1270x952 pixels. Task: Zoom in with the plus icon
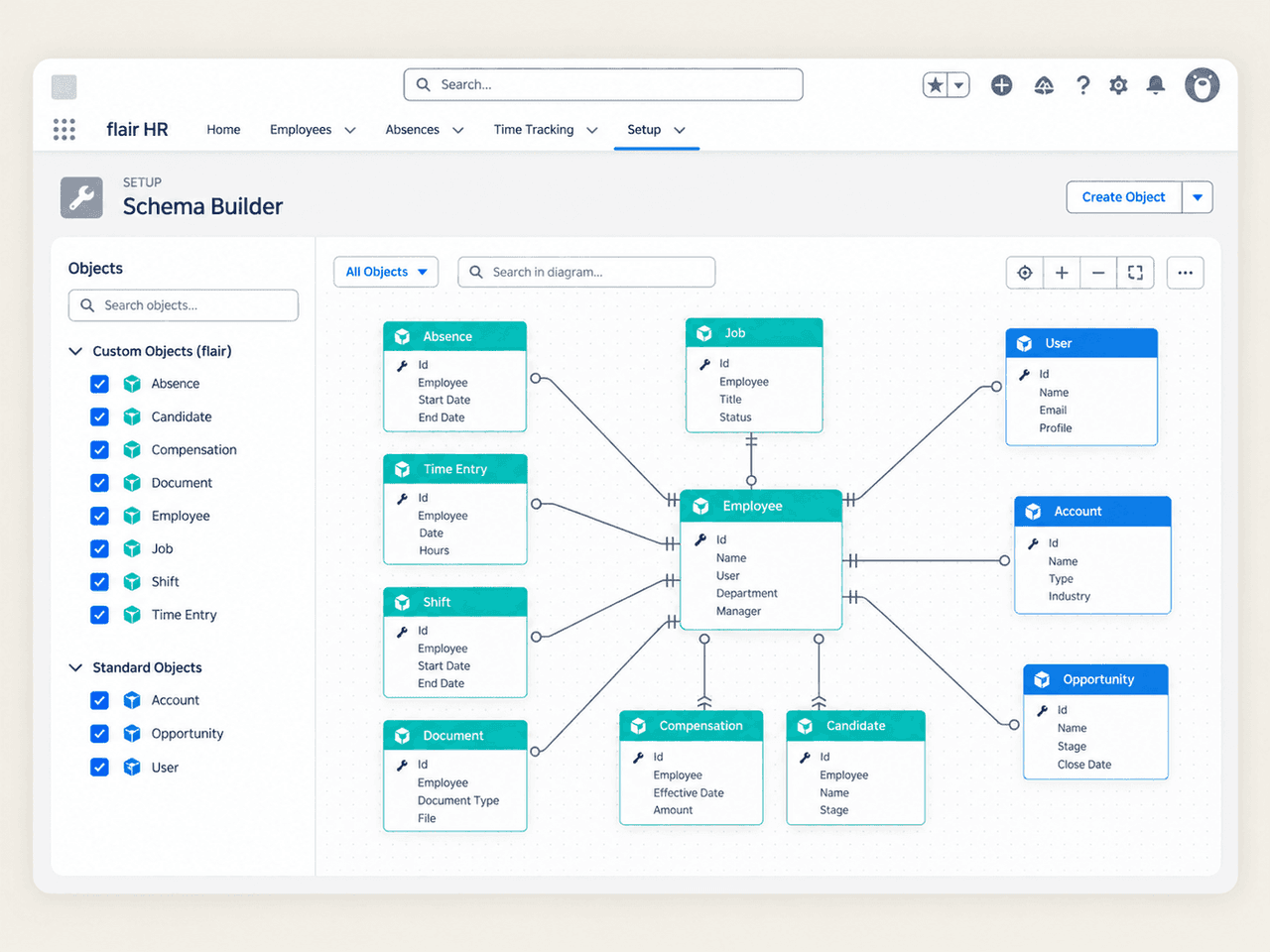(x=1062, y=273)
